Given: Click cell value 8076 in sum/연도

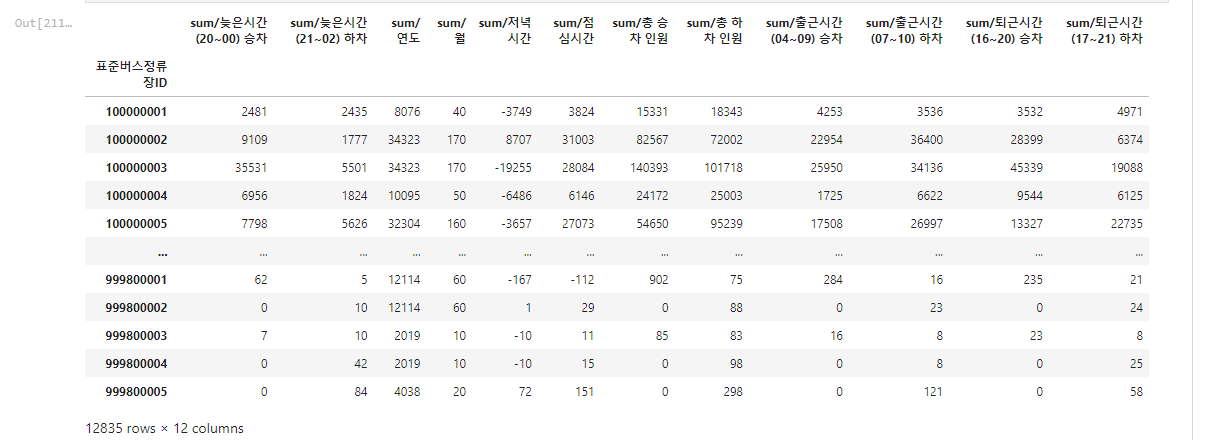Looking at the screenshot, I should point(407,111).
